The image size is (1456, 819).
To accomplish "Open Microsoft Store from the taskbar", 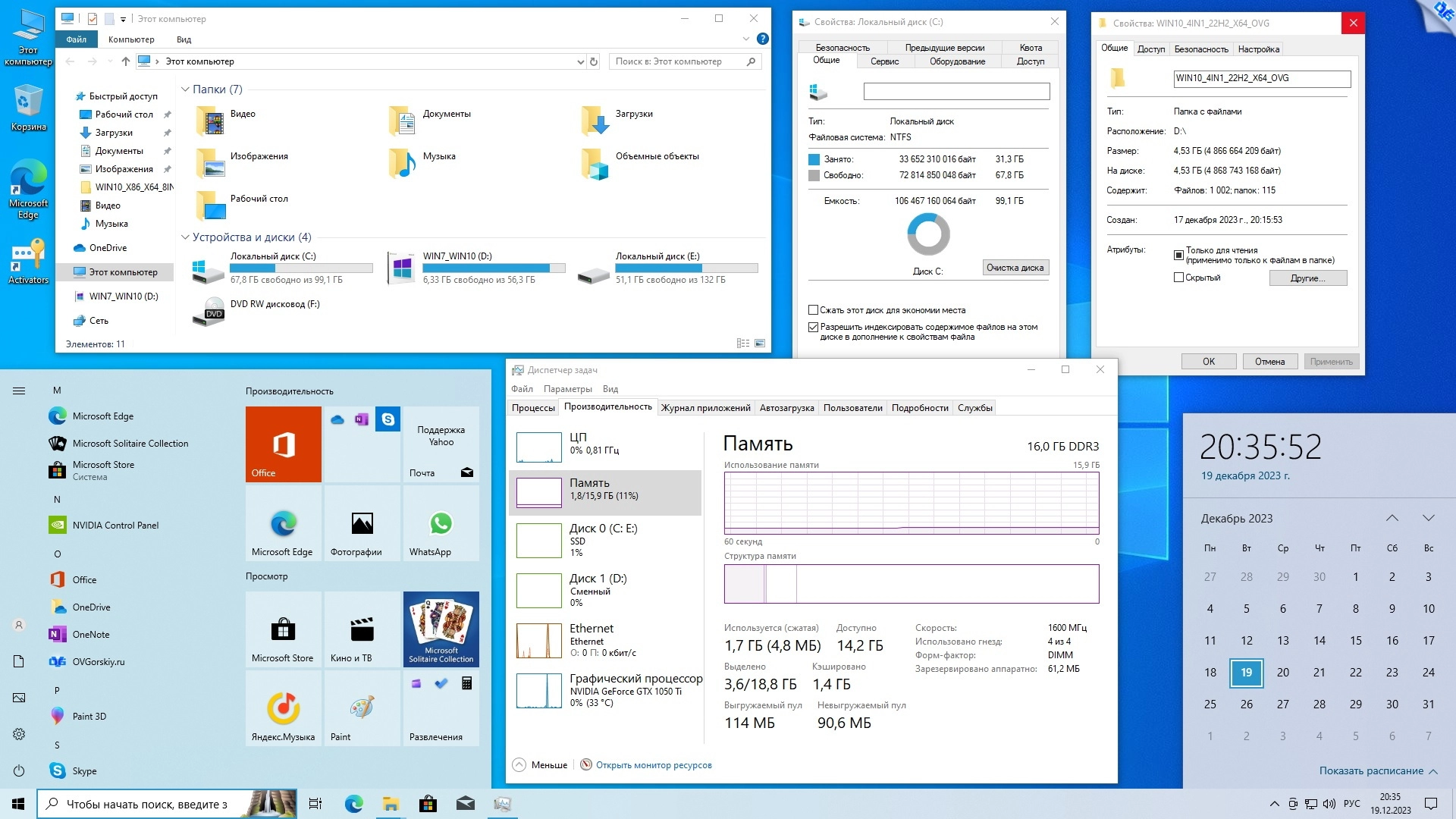I will click(x=428, y=804).
